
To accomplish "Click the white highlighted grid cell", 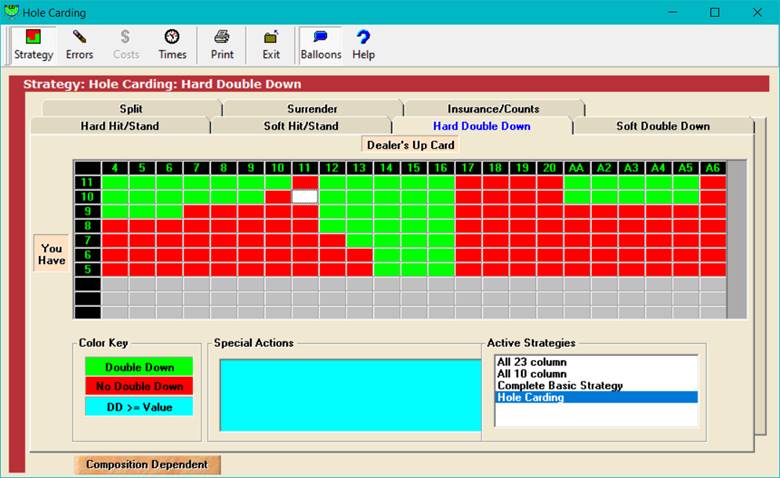I will pyautogui.click(x=305, y=198).
